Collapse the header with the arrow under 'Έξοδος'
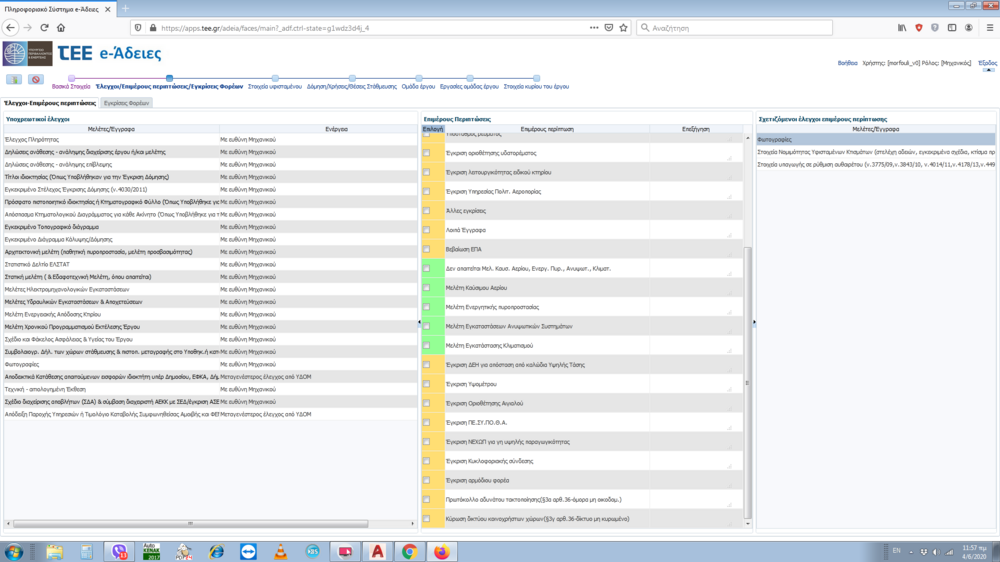 coord(988,70)
